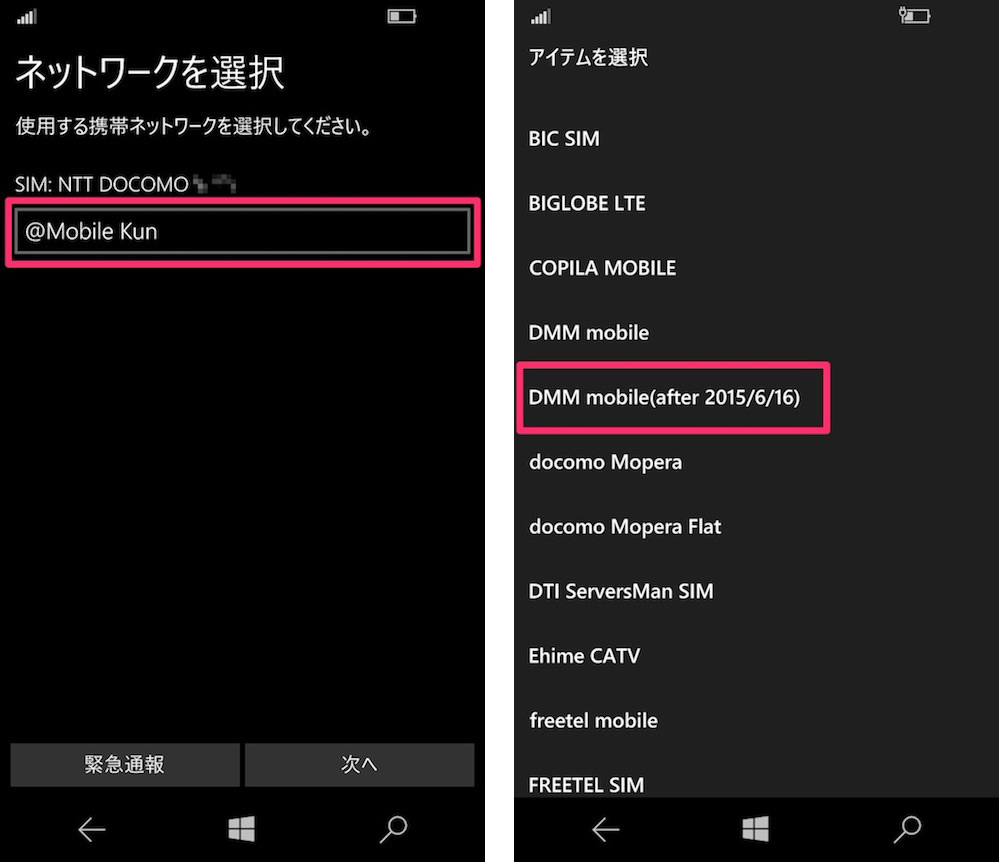Select DTI ServersMan SIM
Screen dimensions: 1000x862
click(621, 592)
